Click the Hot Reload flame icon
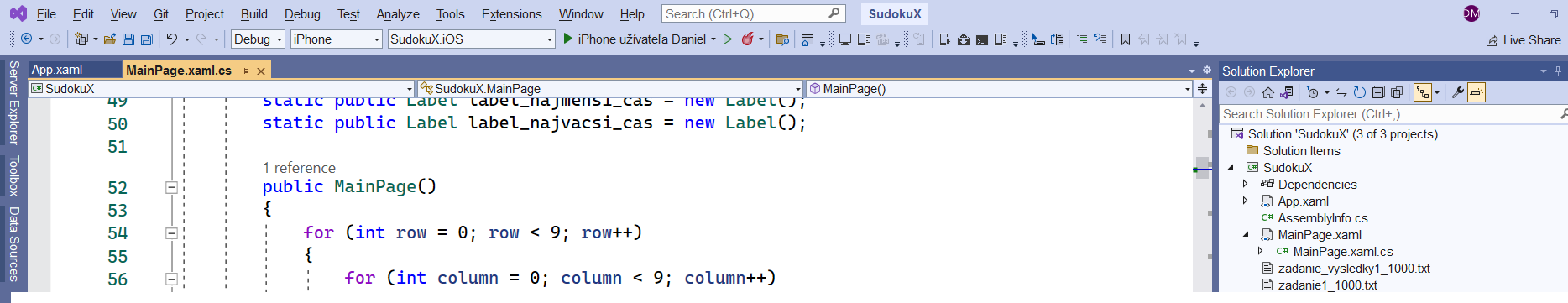Viewport: 1568px width, 303px height. pyautogui.click(x=747, y=39)
